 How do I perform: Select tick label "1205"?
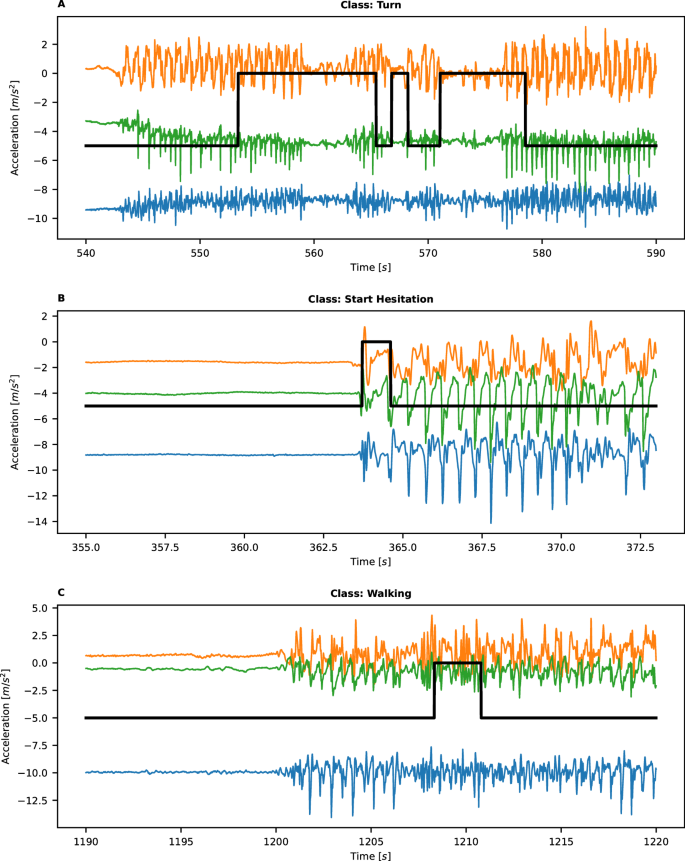click(371, 842)
